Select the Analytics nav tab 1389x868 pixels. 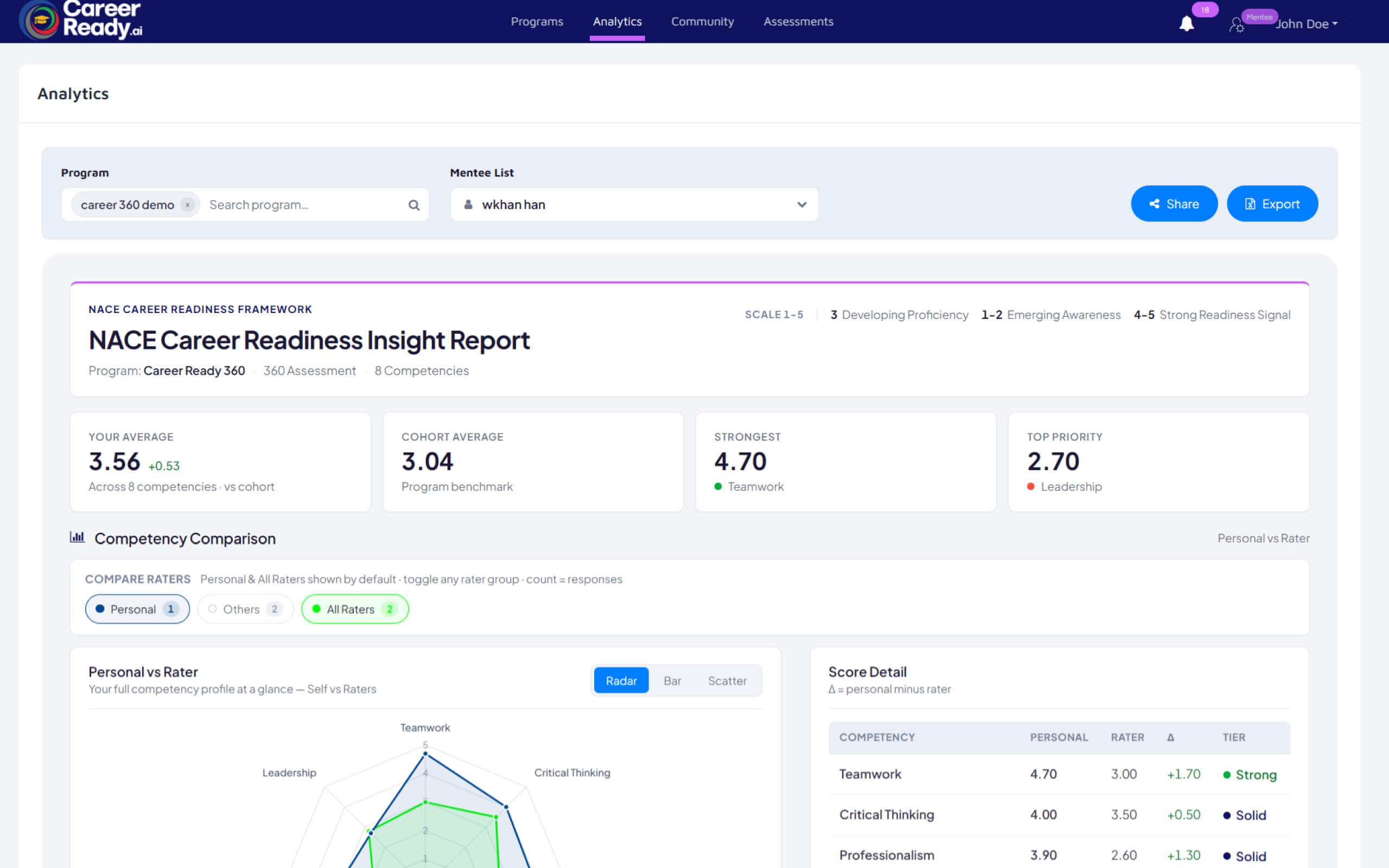point(617,21)
